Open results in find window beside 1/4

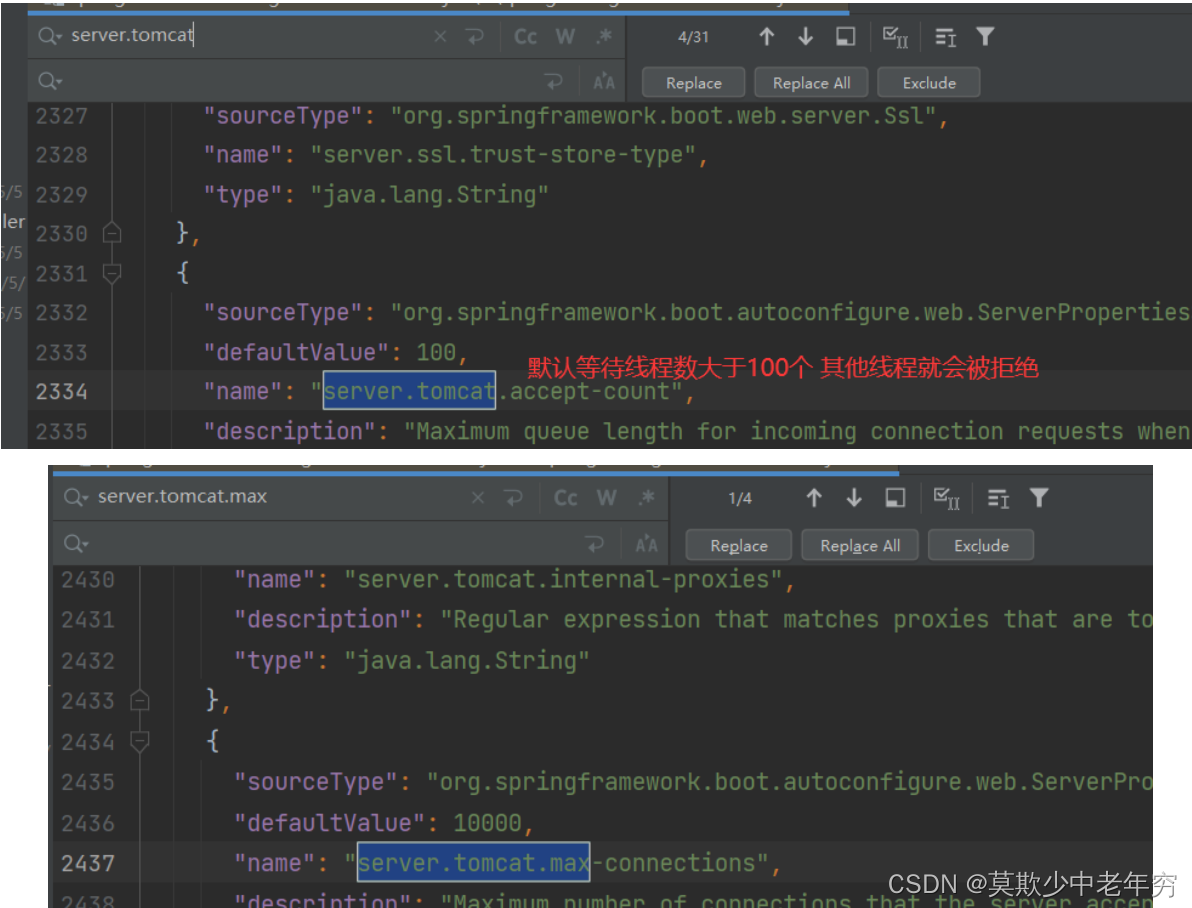896,498
